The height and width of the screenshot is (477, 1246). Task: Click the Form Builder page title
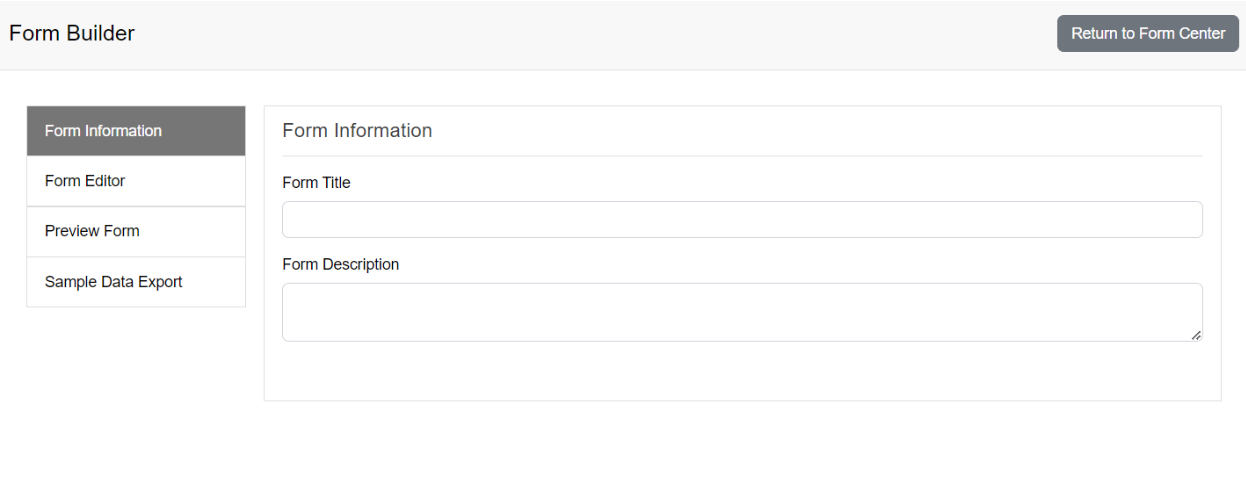[x=72, y=33]
